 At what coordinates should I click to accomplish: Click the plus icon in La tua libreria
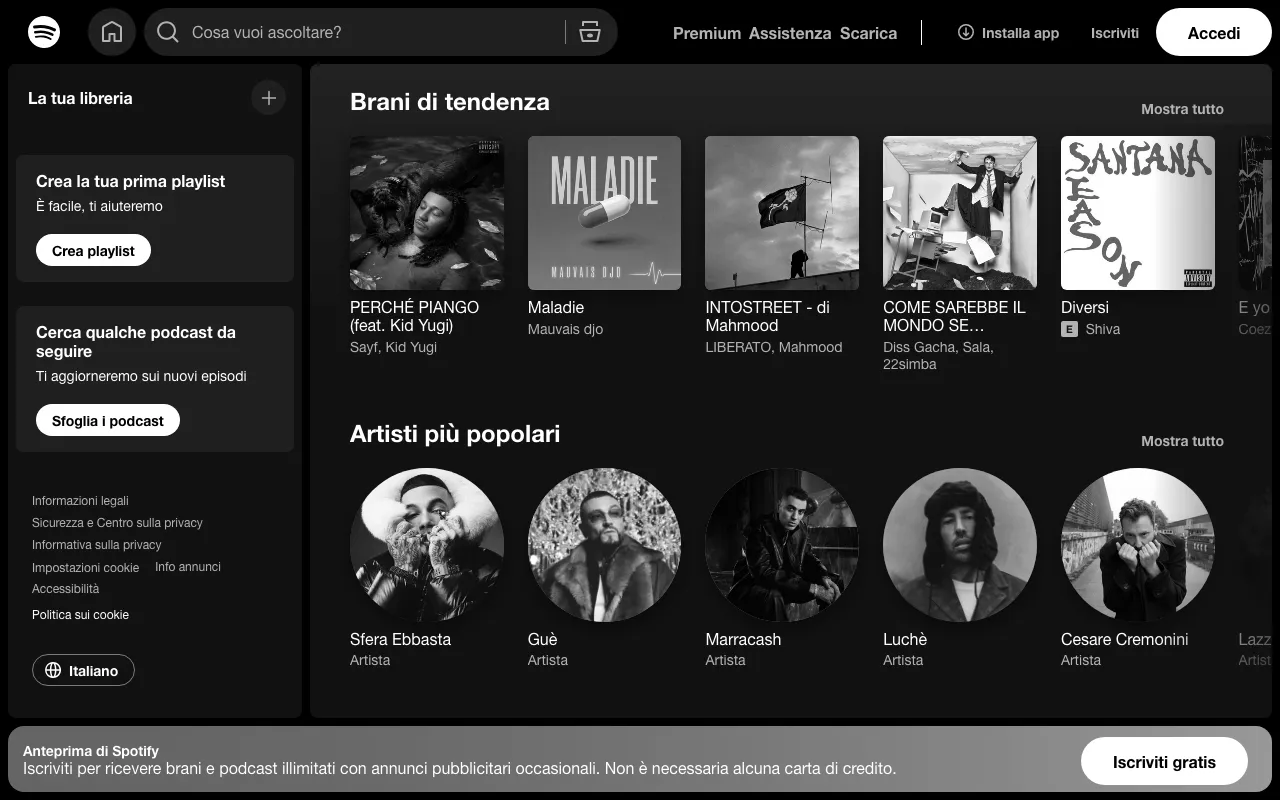(x=268, y=98)
